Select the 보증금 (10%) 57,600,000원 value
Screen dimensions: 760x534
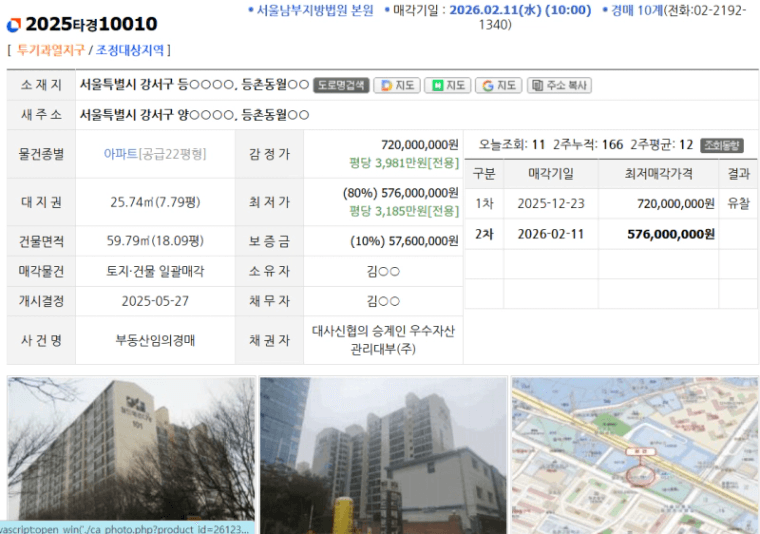(x=404, y=241)
